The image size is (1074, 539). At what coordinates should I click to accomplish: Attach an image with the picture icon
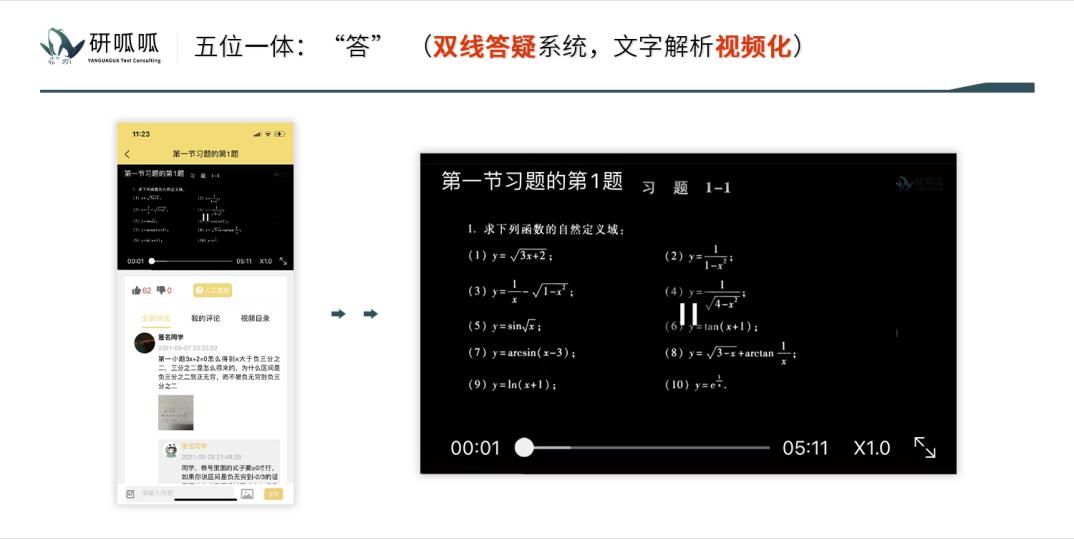pos(247,494)
